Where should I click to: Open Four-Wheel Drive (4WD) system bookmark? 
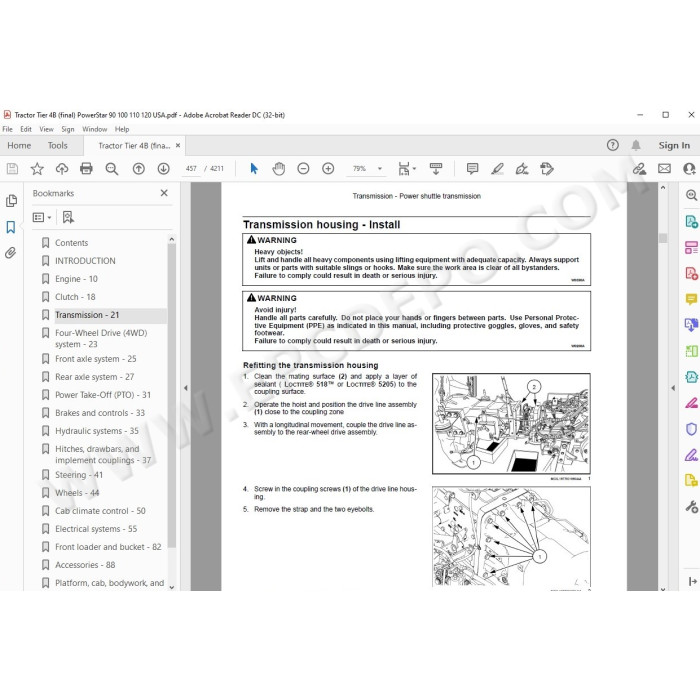101,338
